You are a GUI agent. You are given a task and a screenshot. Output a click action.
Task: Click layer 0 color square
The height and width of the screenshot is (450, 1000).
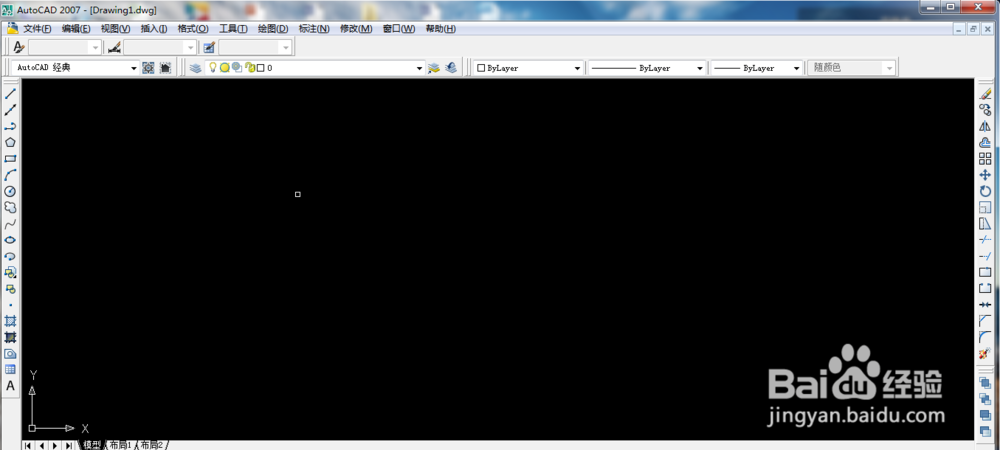tap(260, 68)
